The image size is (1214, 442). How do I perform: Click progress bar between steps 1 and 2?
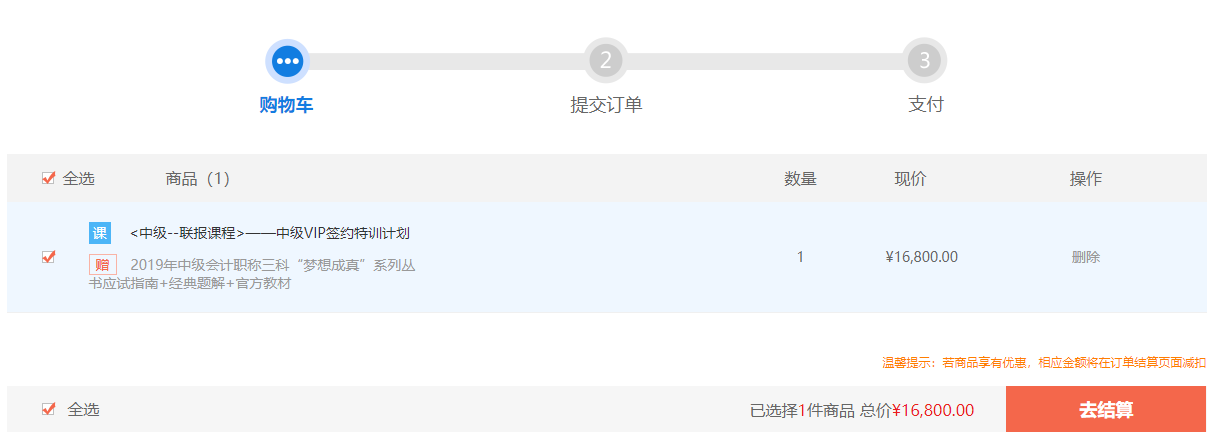446,61
